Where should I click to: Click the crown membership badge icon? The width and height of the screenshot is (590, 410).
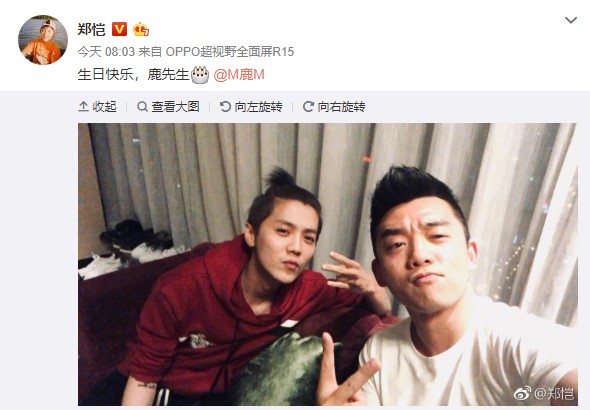(x=141, y=29)
